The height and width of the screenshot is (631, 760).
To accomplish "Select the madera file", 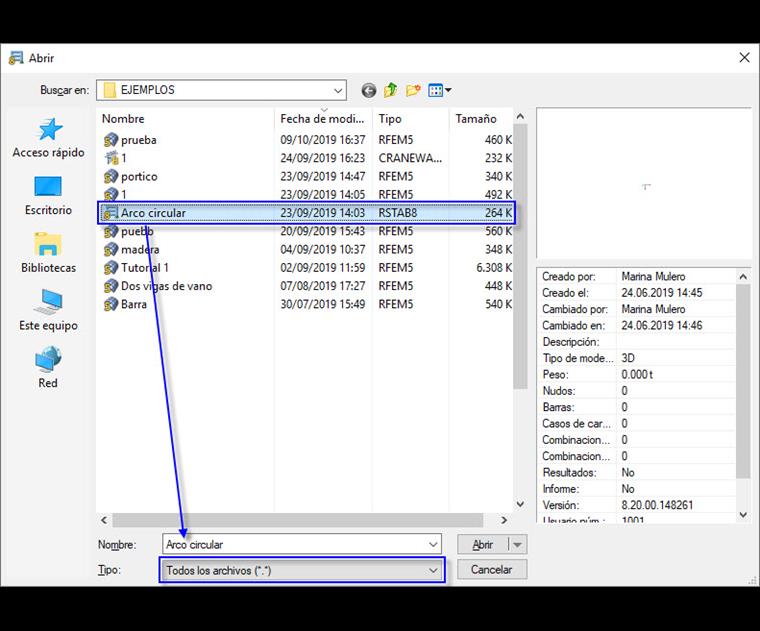I will coord(140,250).
